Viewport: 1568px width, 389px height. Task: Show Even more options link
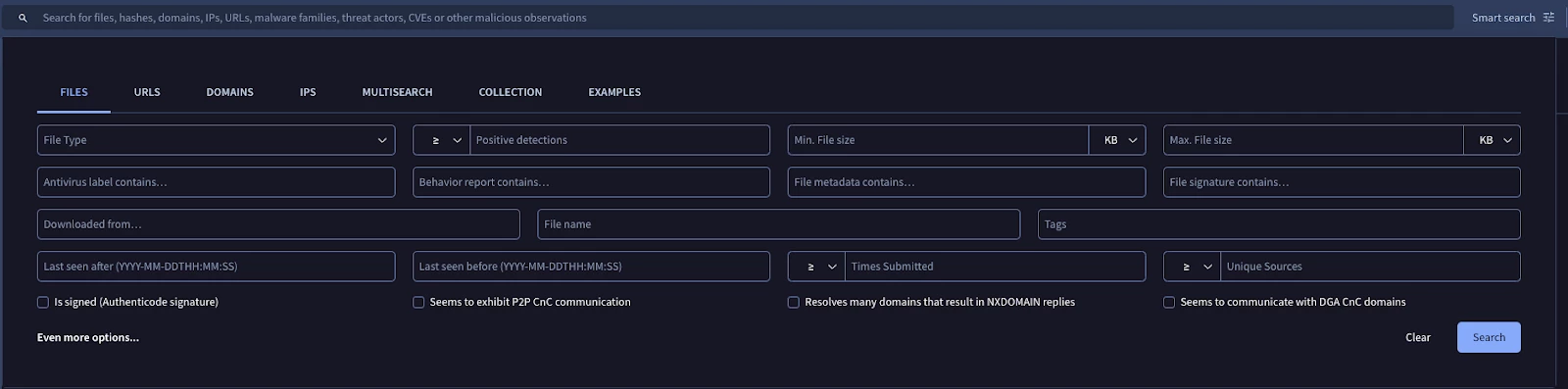88,337
